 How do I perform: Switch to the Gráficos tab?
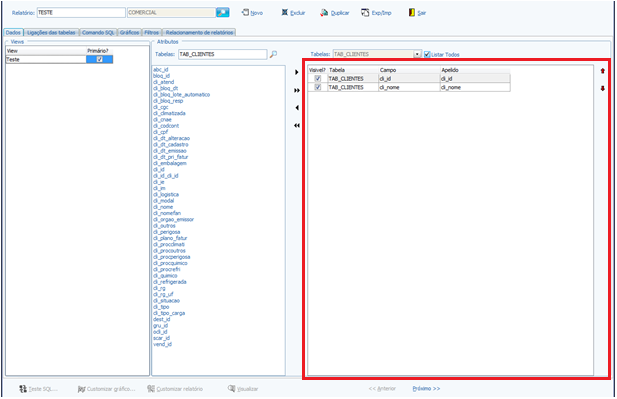point(129,32)
